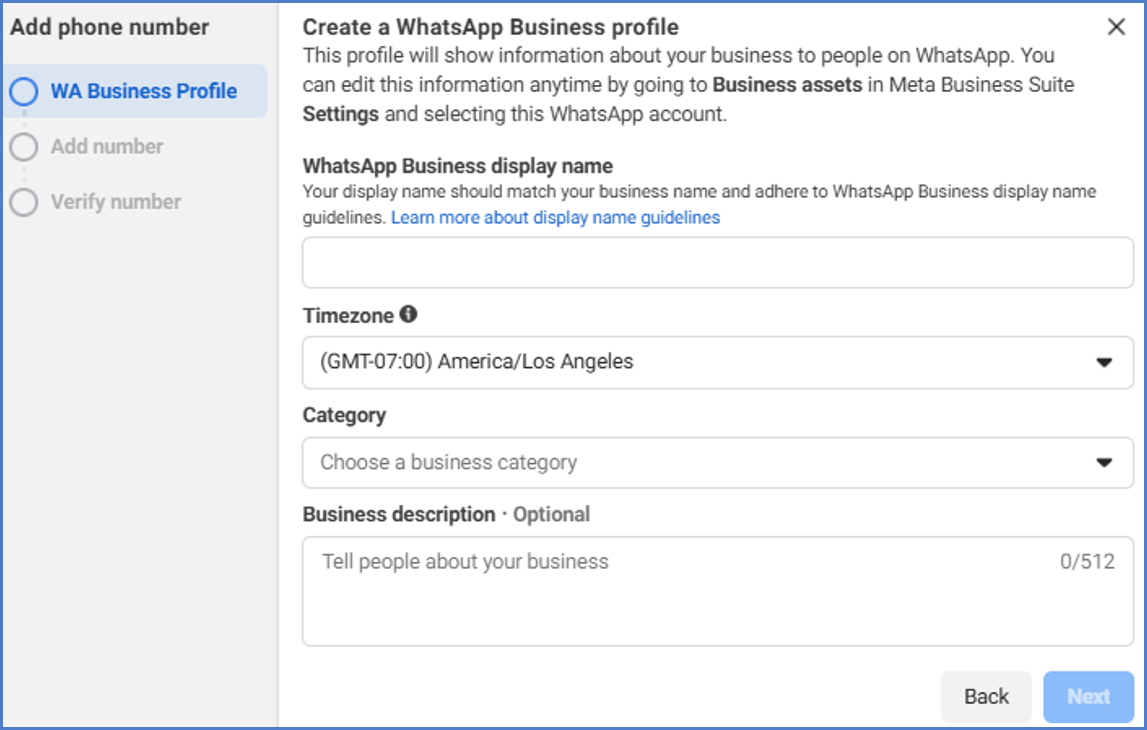
Task: Click the Timezone info icon
Action: pos(408,314)
